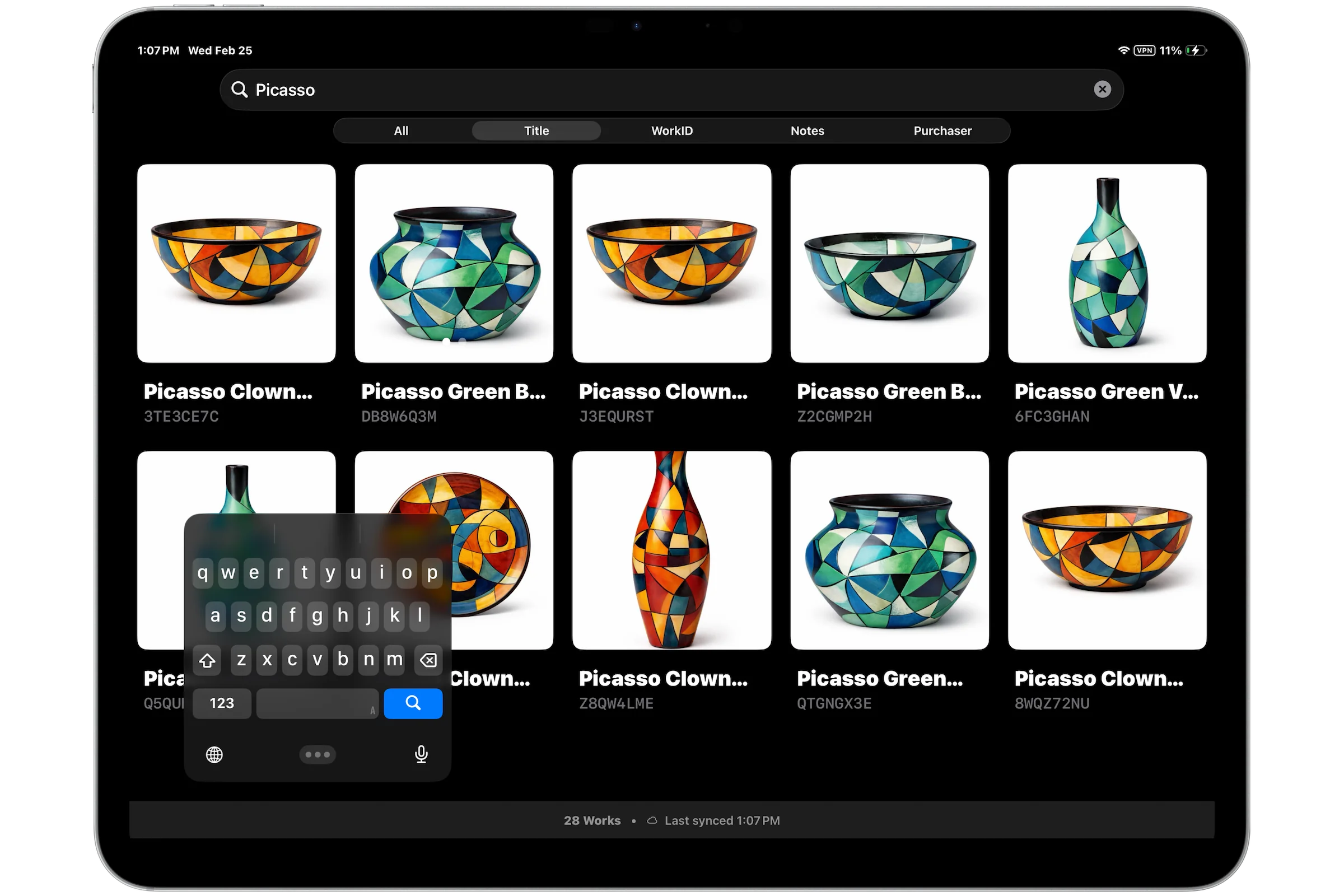This screenshot has height=896, width=1344.
Task: Tap the 'q' key on the keyboard
Action: coord(203,572)
